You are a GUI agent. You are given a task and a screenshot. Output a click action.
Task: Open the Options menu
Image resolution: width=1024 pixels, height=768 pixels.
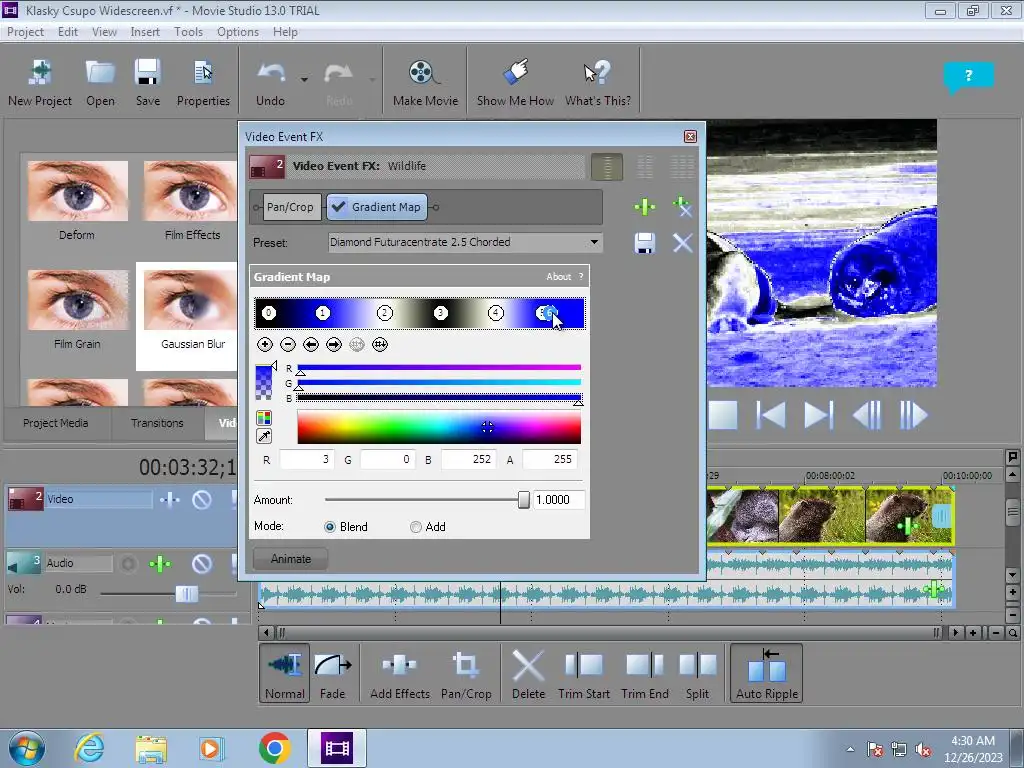[238, 32]
